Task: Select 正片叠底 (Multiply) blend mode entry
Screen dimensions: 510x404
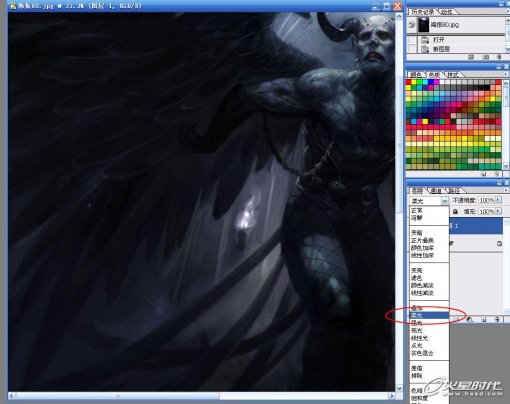Action: pyautogui.click(x=422, y=240)
